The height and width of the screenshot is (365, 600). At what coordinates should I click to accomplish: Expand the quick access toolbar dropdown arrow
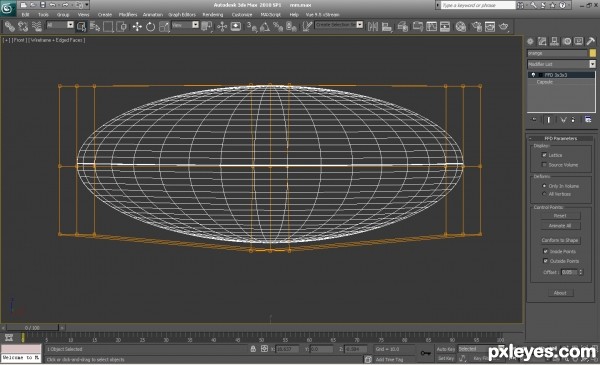click(x=87, y=5)
